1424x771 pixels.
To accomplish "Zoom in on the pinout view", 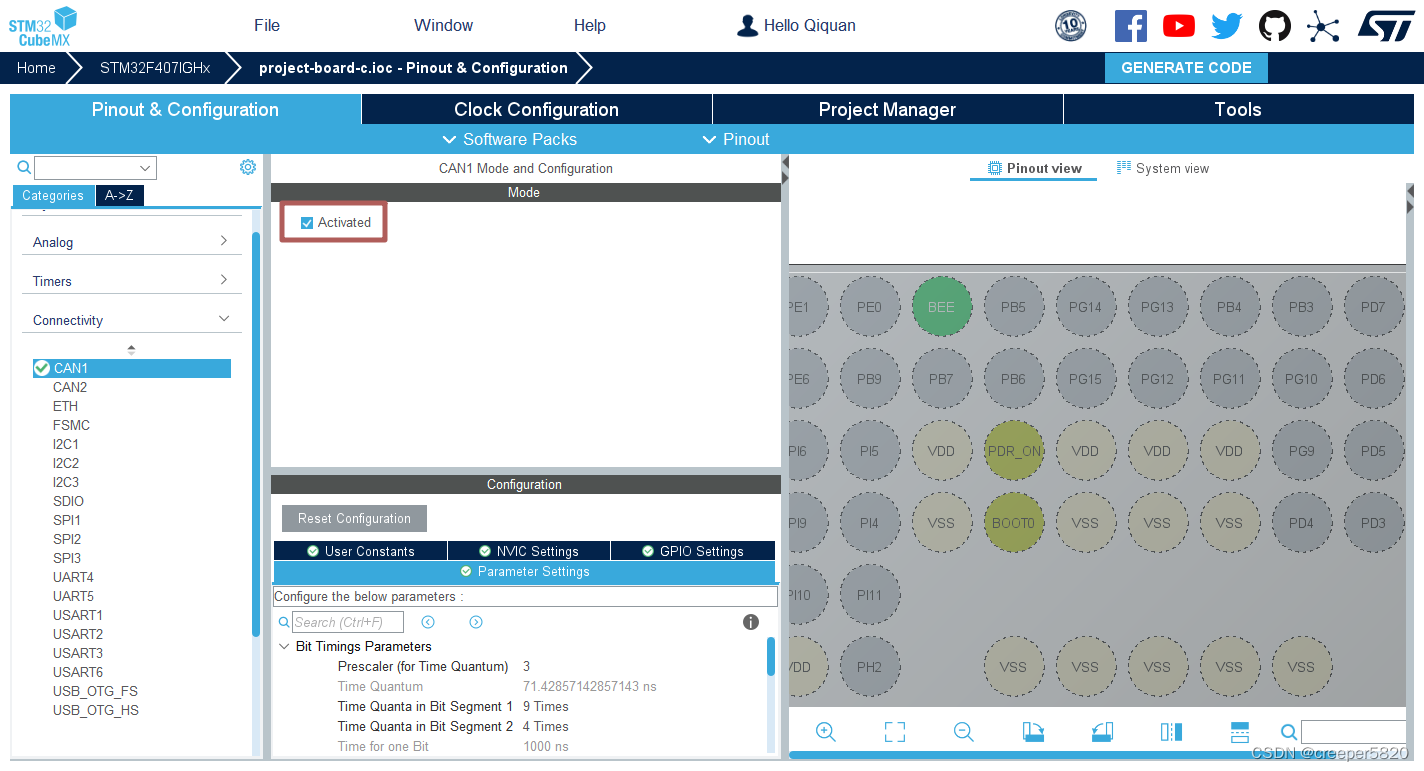I will (x=826, y=732).
